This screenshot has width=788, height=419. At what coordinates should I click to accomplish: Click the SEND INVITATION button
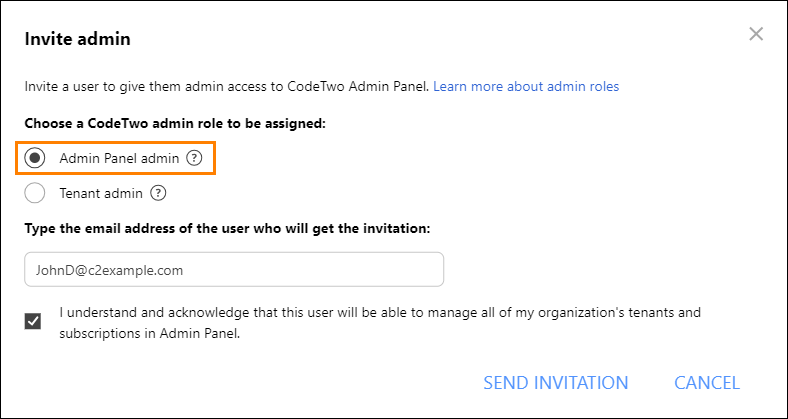[x=556, y=383]
